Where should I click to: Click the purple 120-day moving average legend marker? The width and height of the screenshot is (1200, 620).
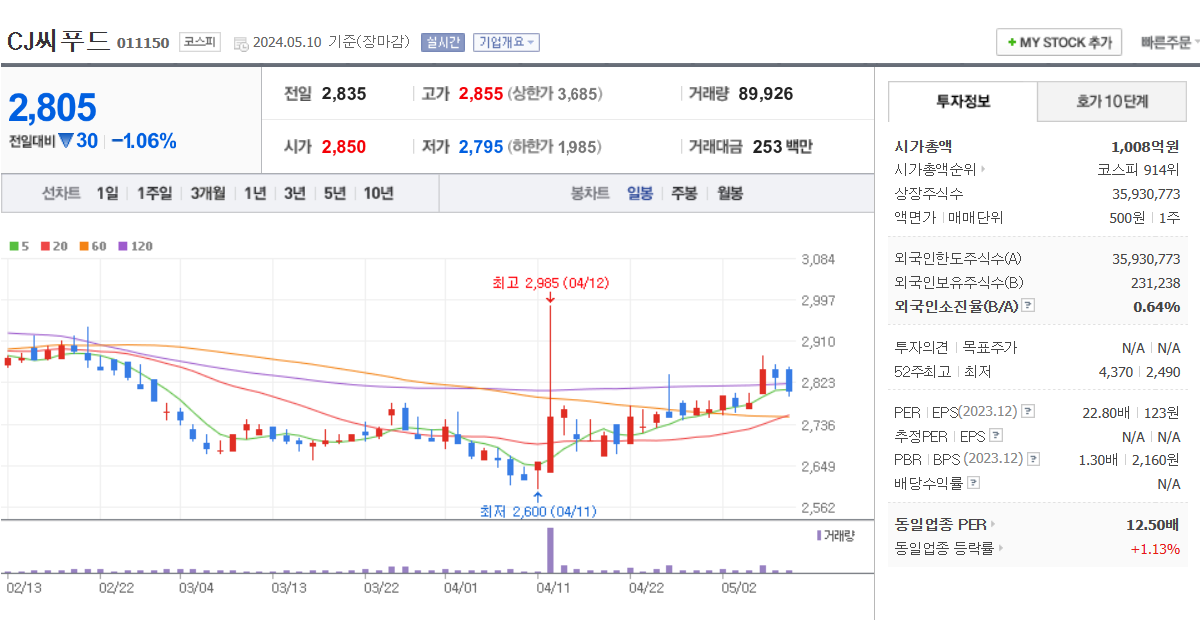click(123, 246)
